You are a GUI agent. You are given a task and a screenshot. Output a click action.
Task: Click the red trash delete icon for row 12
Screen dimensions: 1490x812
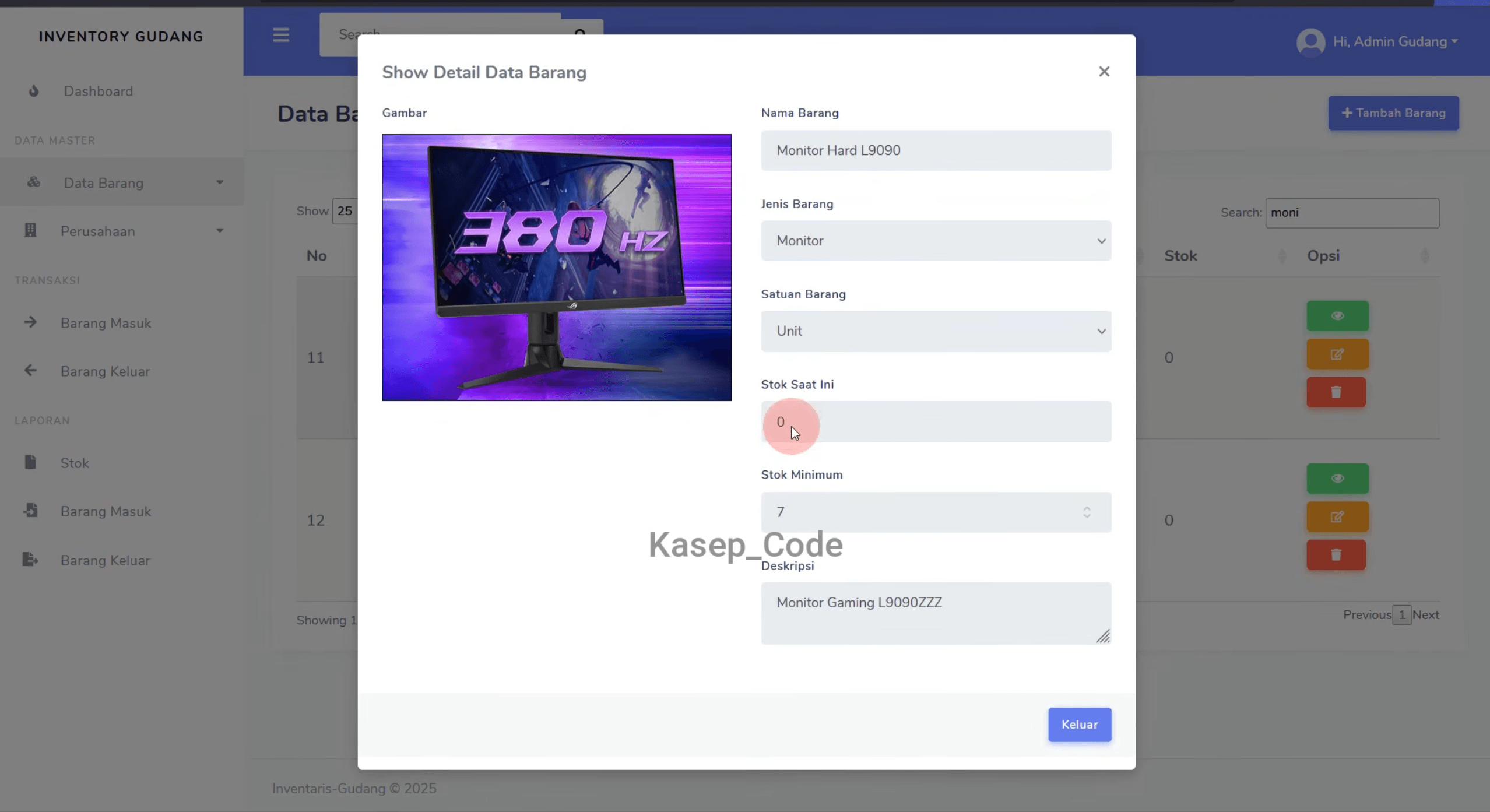(x=1336, y=554)
